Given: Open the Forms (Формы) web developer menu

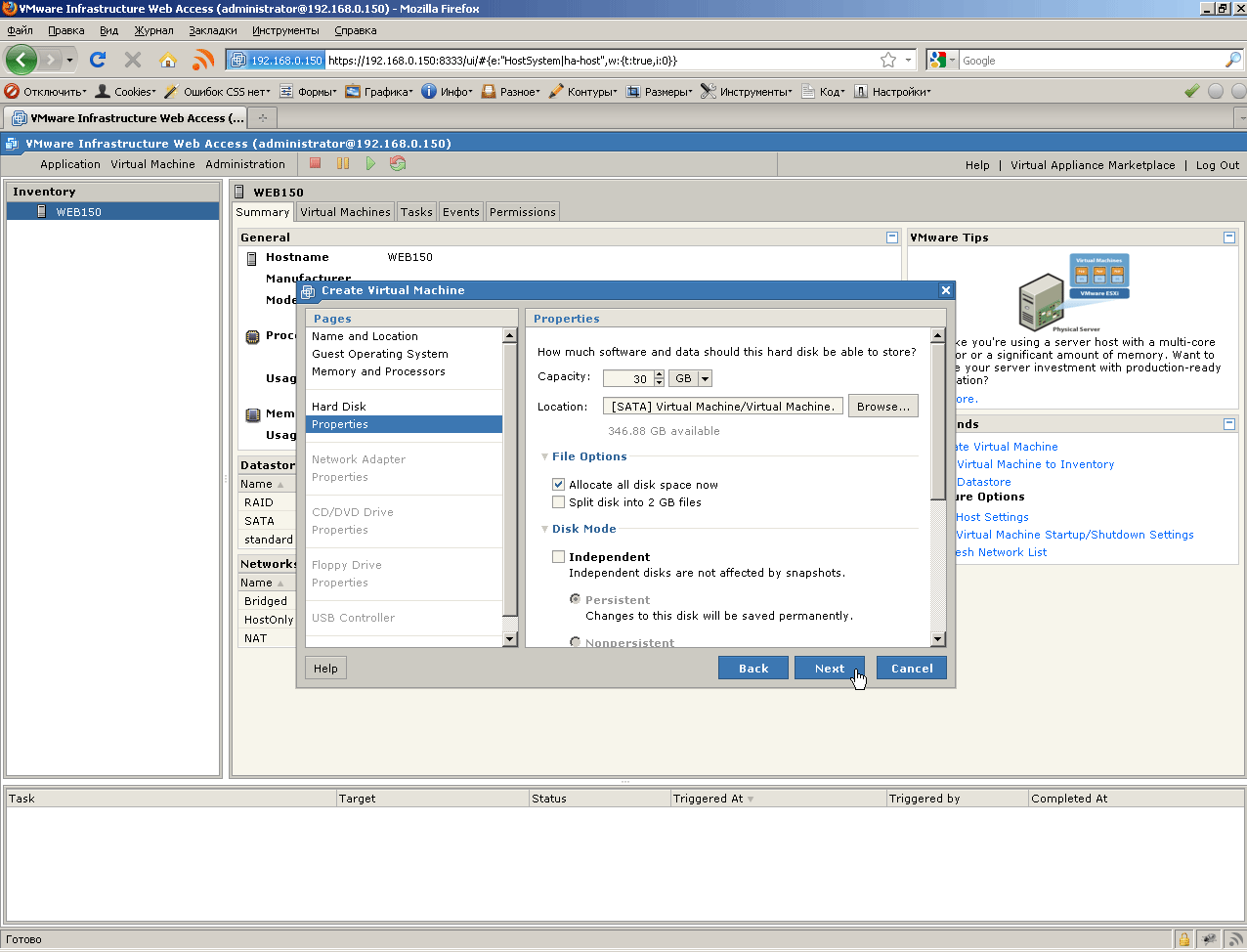Looking at the screenshot, I should [x=308, y=91].
